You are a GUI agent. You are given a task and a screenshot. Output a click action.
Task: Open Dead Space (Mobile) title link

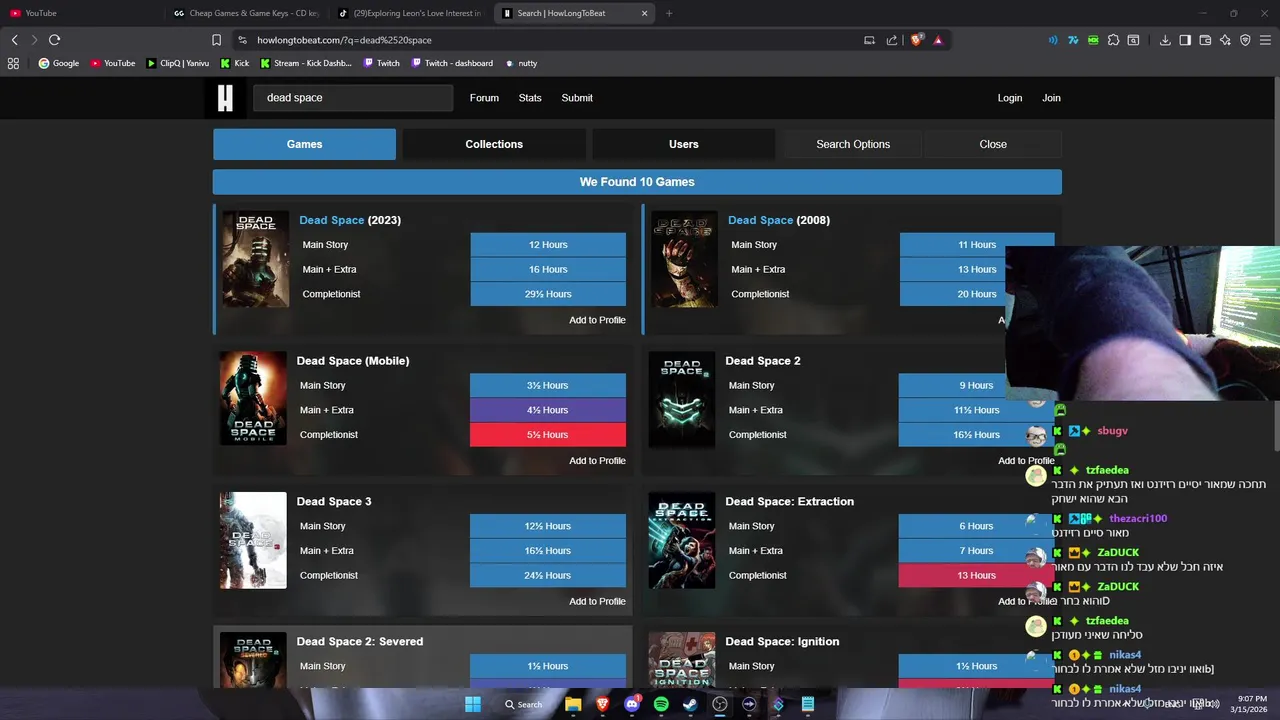point(353,361)
